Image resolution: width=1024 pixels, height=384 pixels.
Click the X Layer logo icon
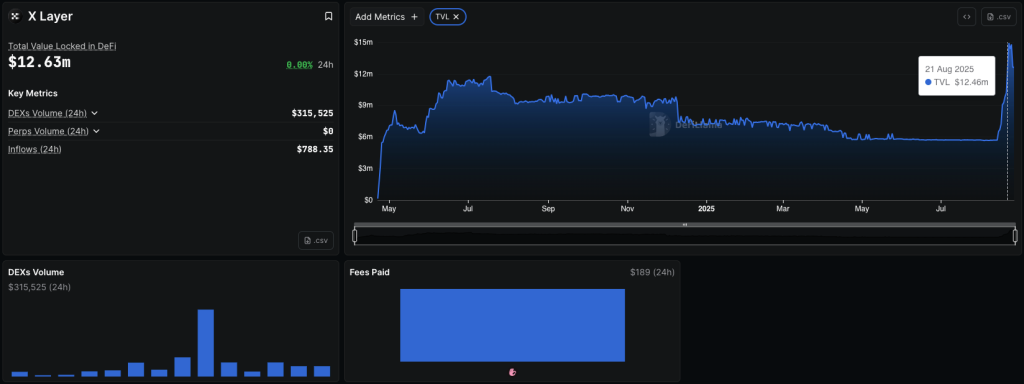tap(15, 16)
